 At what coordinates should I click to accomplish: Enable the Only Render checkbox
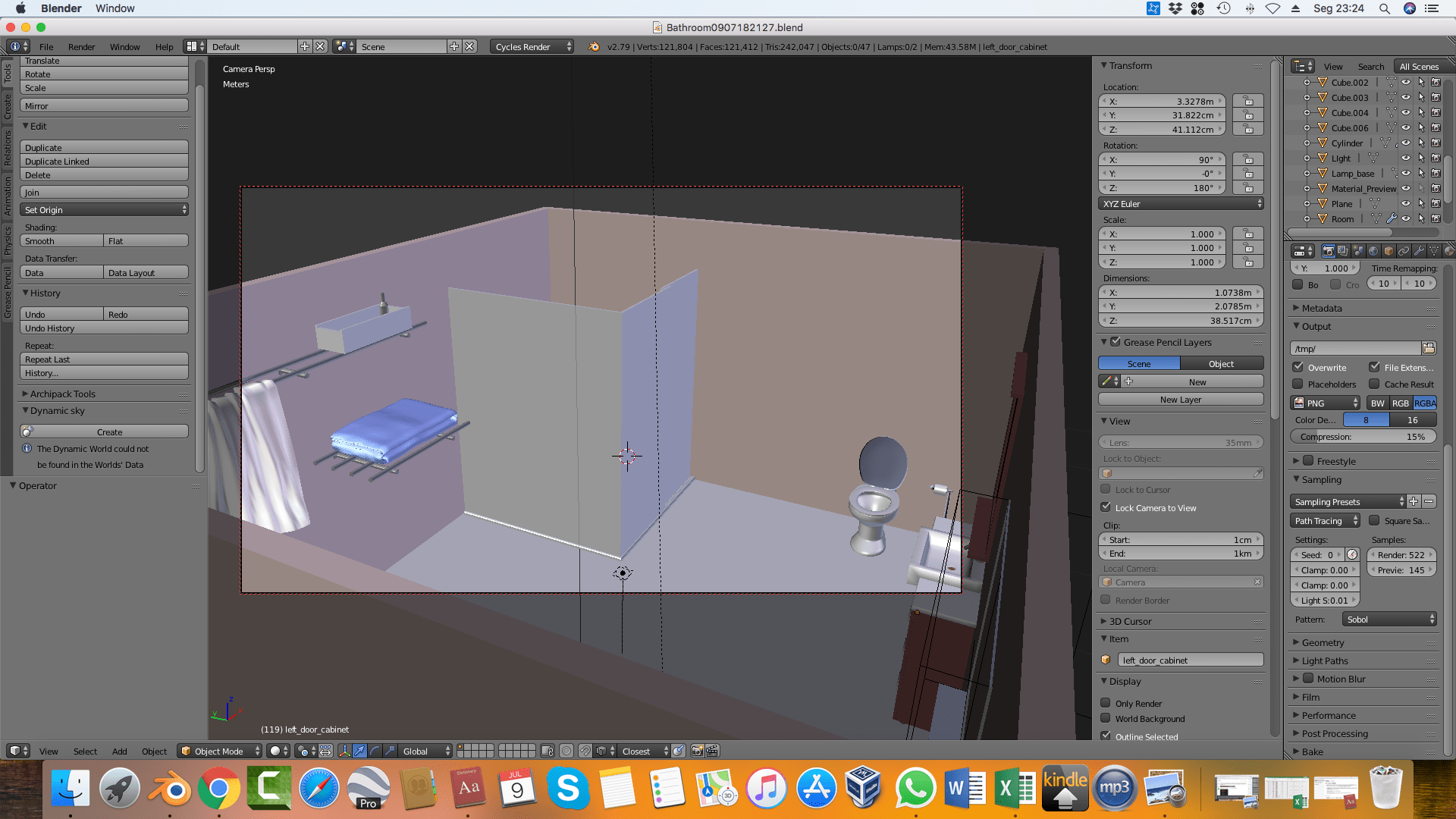pos(1106,703)
